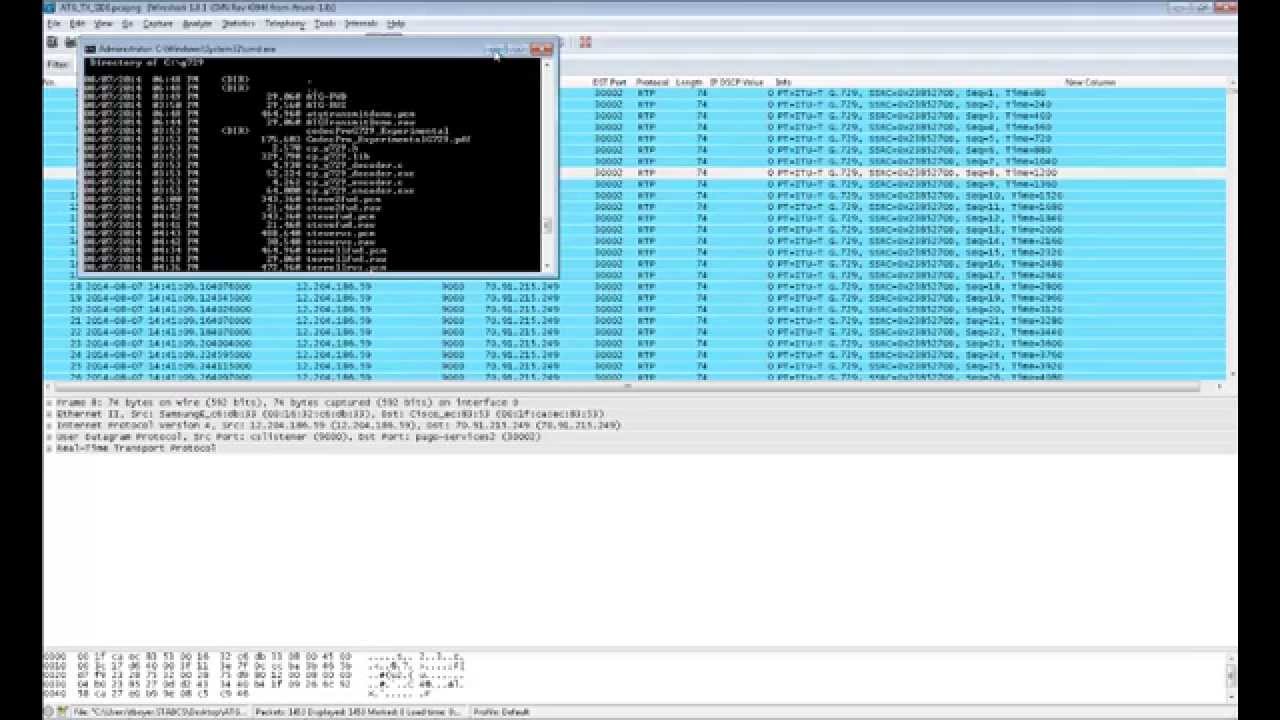Click the Protocol column header

(x=652, y=82)
